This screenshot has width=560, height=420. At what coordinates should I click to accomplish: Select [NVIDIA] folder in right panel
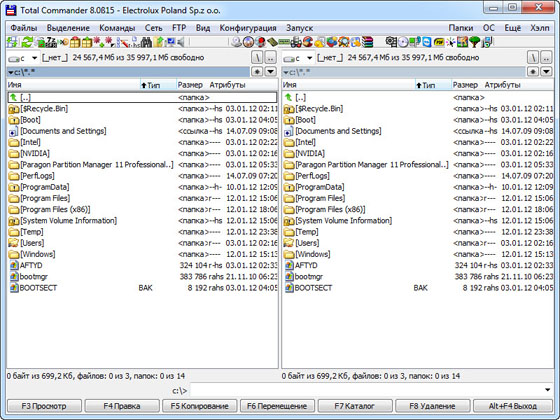(418, 154)
